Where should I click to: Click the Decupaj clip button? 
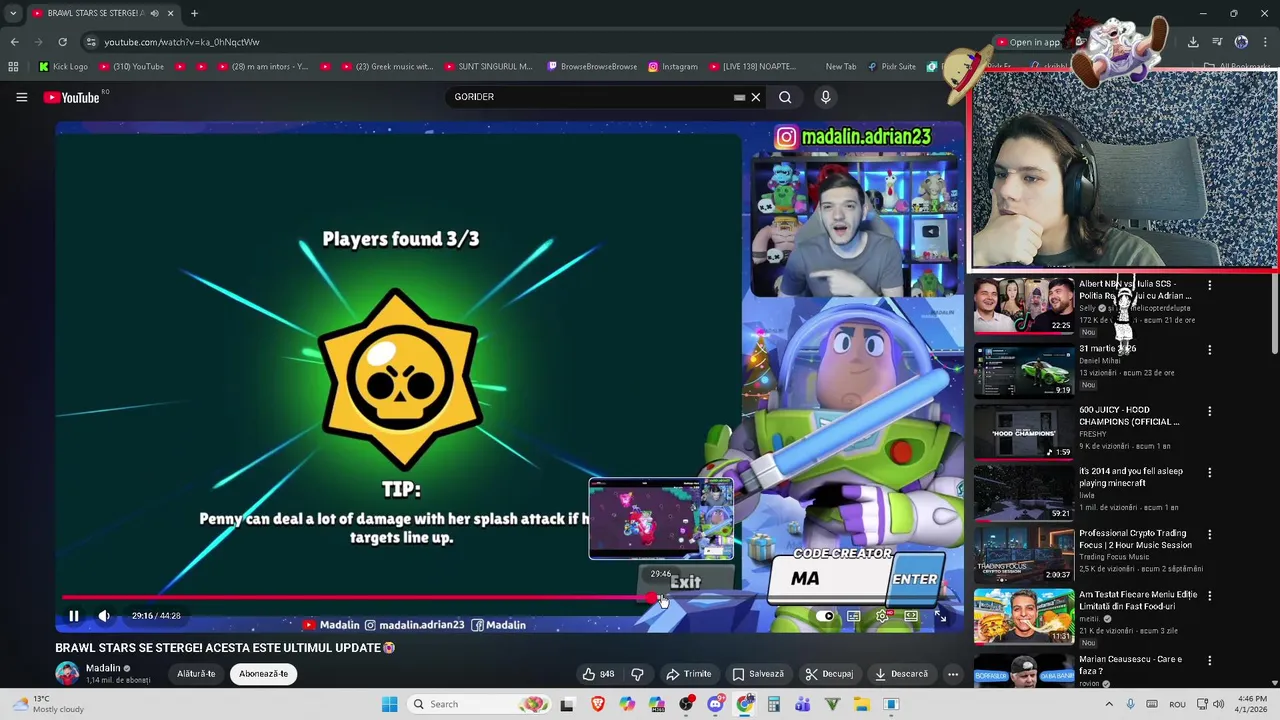[829, 674]
